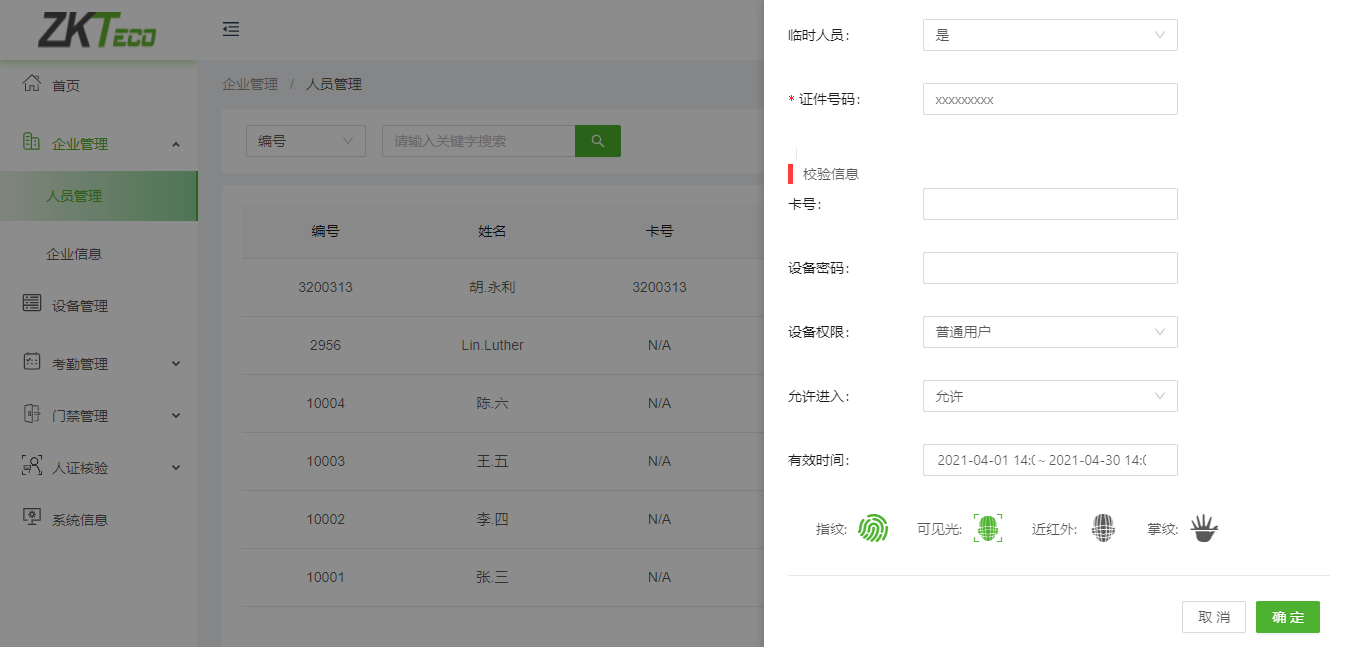Click the 卡号 input field
1345x647 pixels.
(1050, 204)
